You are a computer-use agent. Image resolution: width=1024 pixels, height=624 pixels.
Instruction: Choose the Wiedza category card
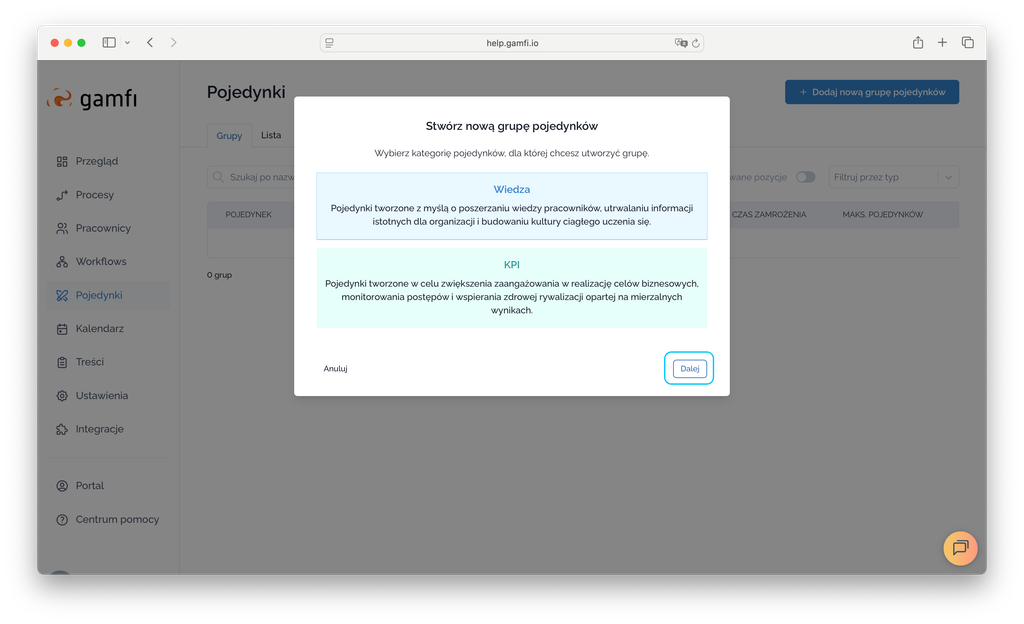pos(511,206)
